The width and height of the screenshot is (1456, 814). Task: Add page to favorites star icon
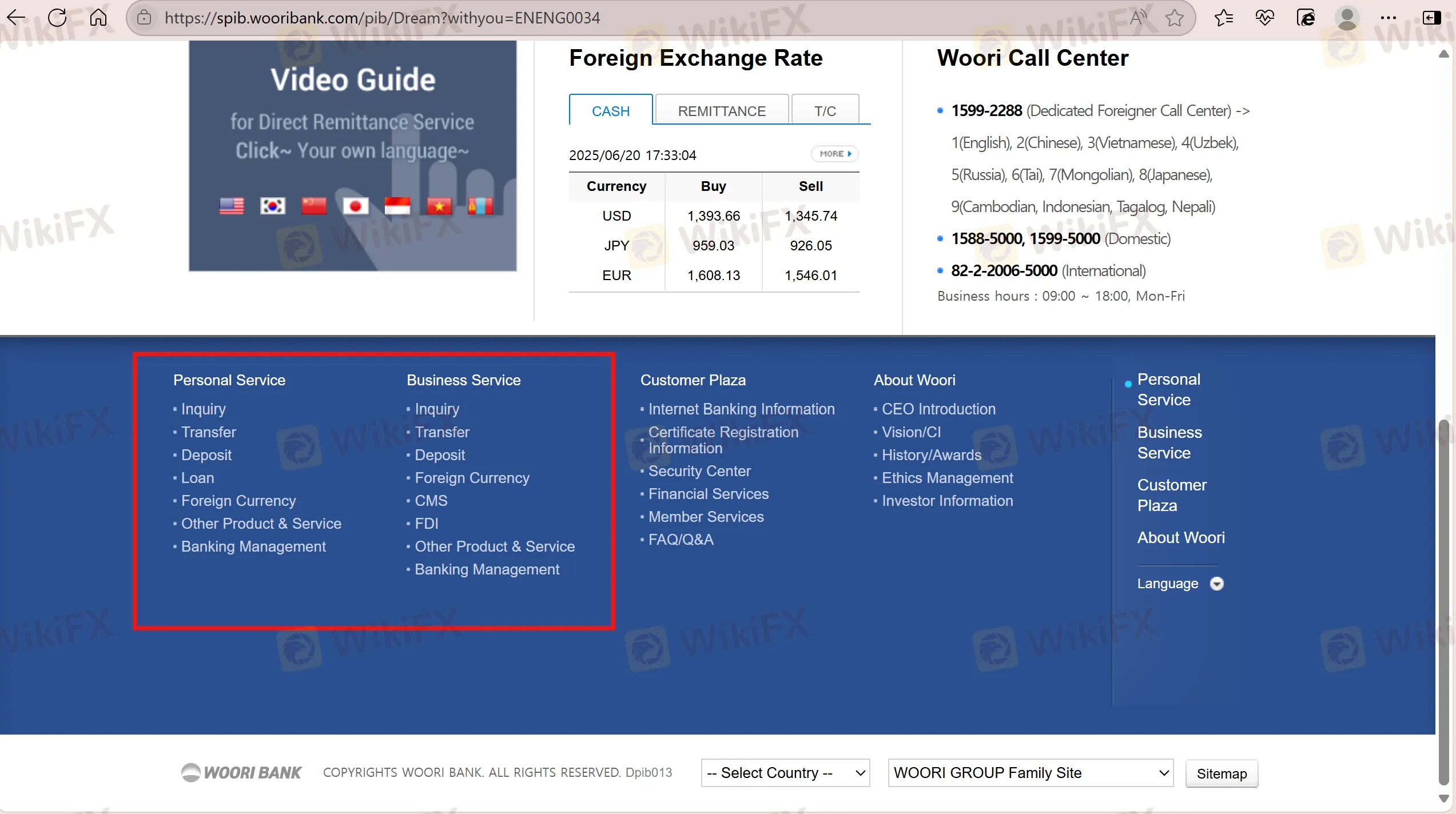pyautogui.click(x=1175, y=18)
